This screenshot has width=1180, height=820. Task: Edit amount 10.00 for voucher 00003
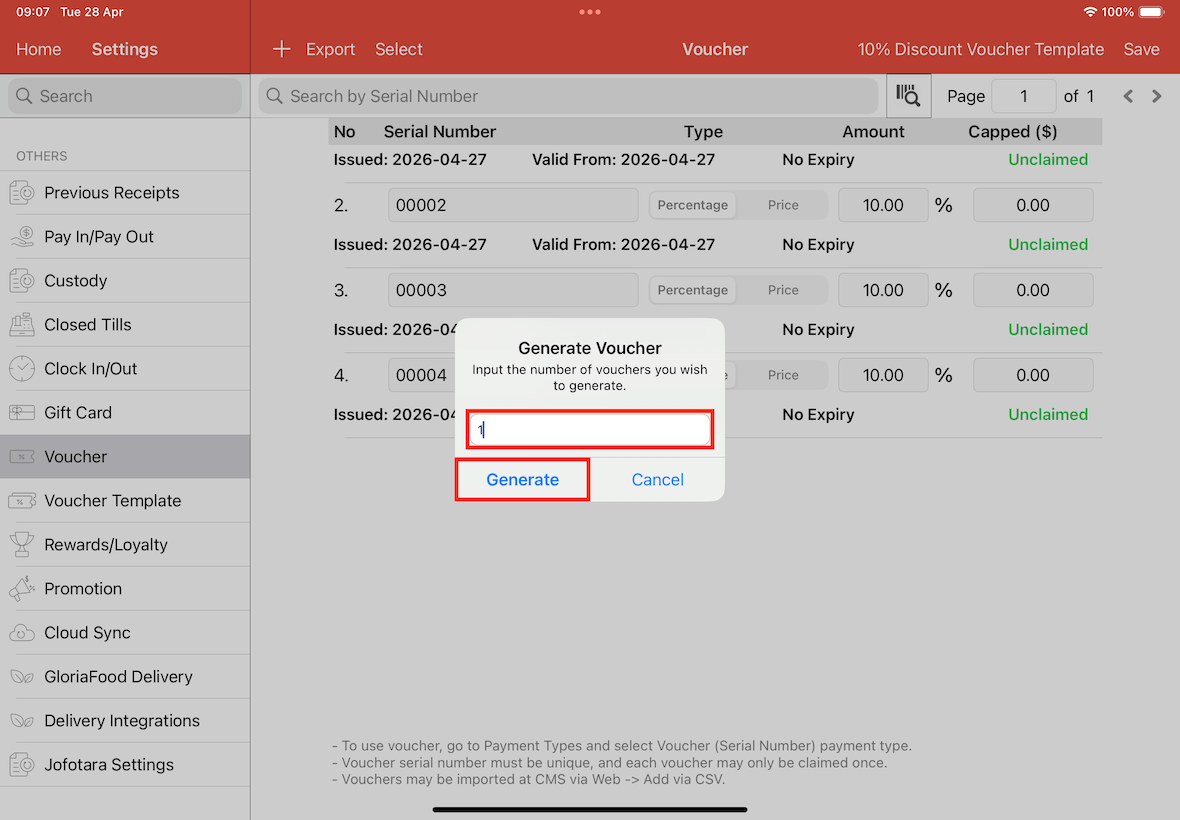click(x=883, y=290)
